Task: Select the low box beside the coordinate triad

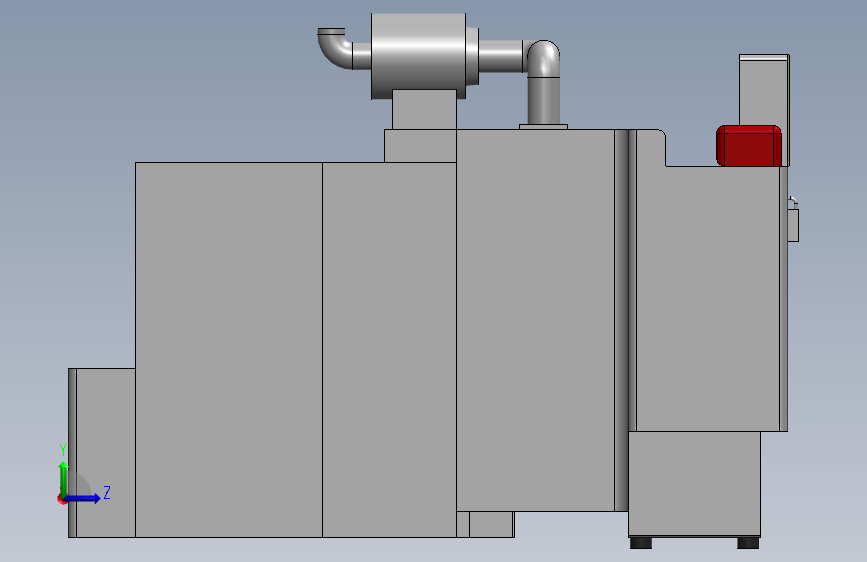Action: point(102,452)
